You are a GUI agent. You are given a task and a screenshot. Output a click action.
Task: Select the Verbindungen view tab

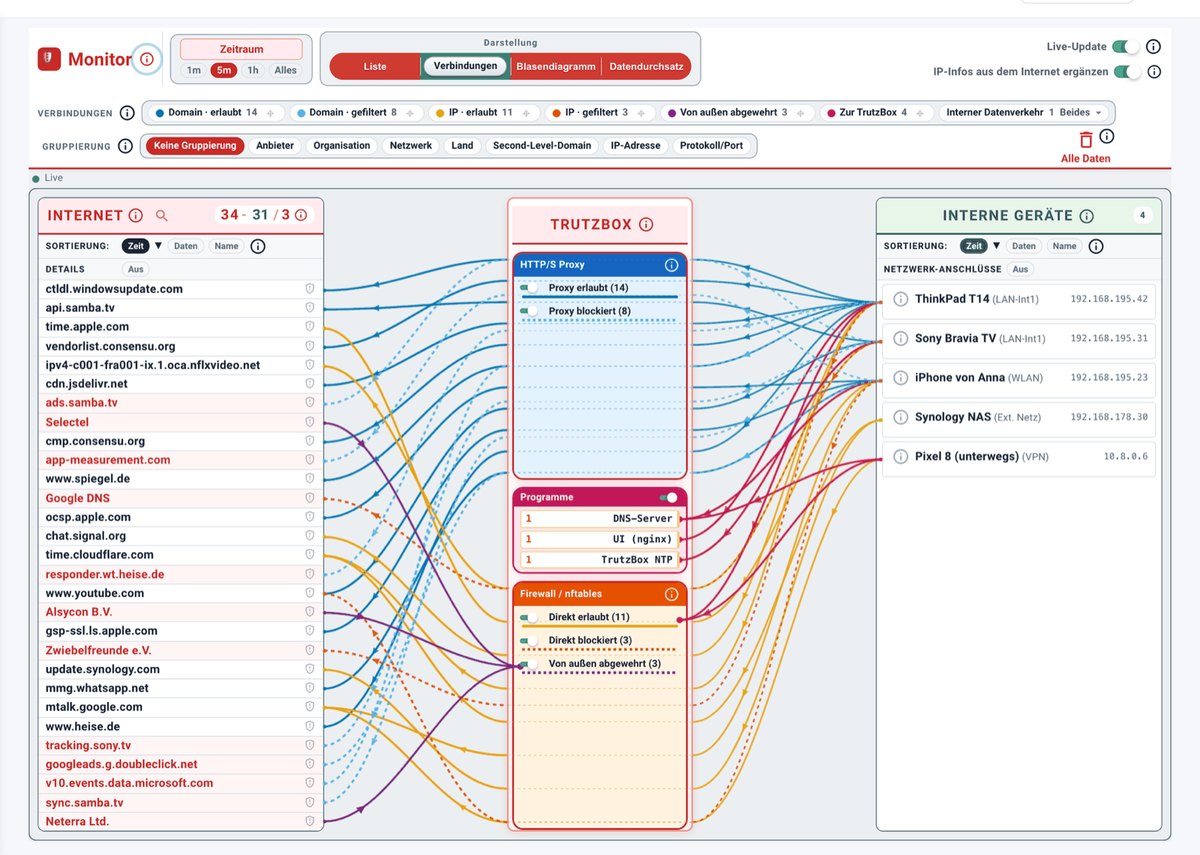[465, 67]
